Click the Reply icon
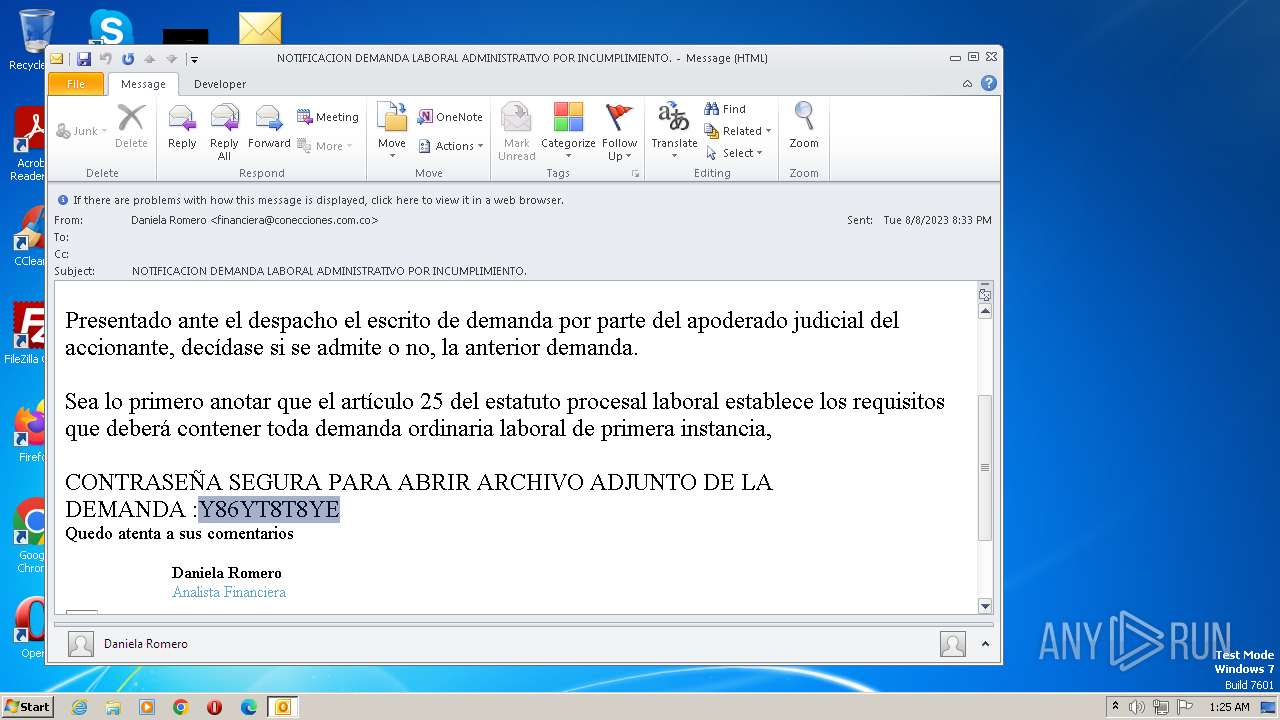The width and height of the screenshot is (1280, 720). [182, 128]
